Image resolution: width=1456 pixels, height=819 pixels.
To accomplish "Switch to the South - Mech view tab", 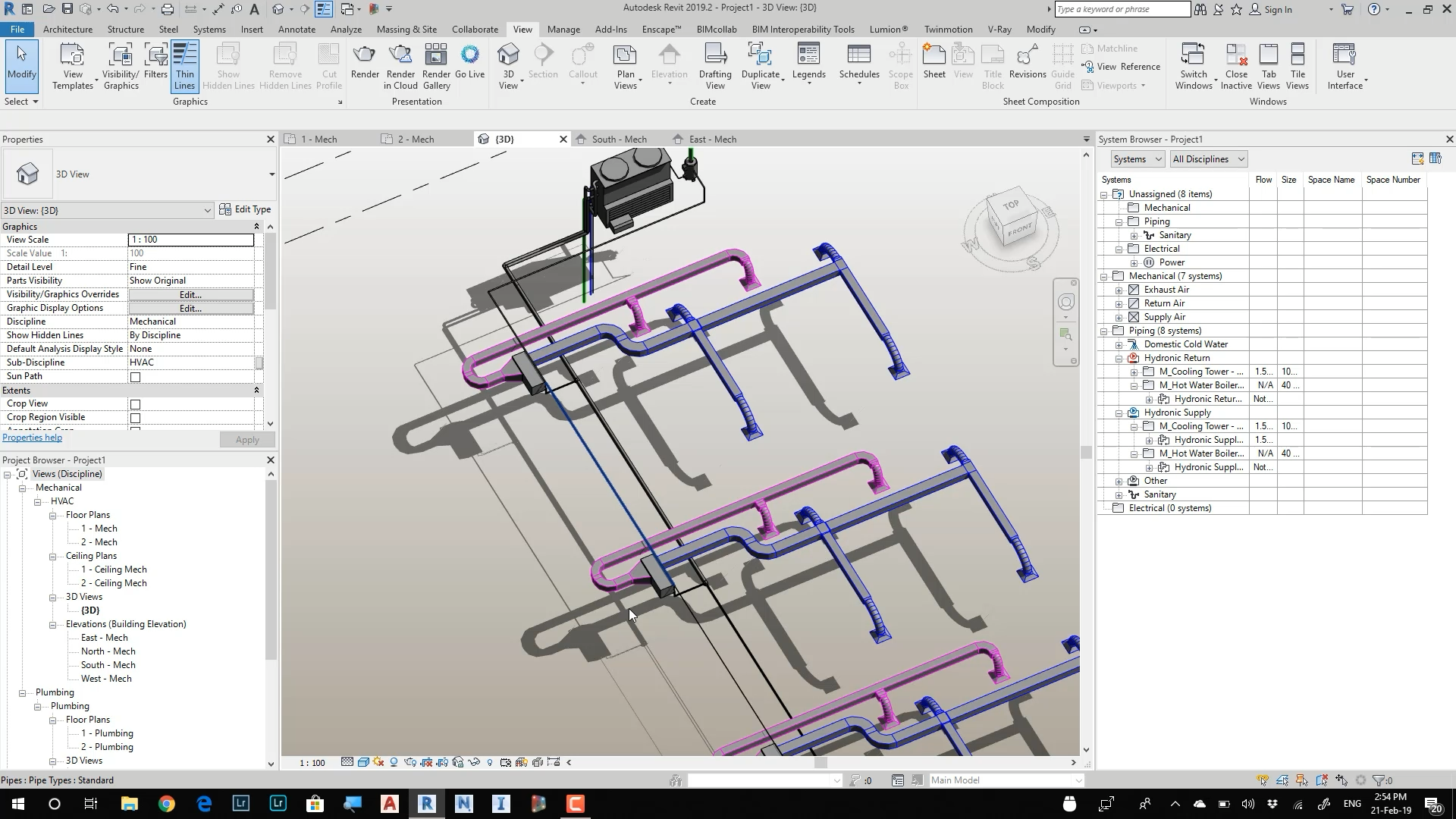I will click(618, 140).
